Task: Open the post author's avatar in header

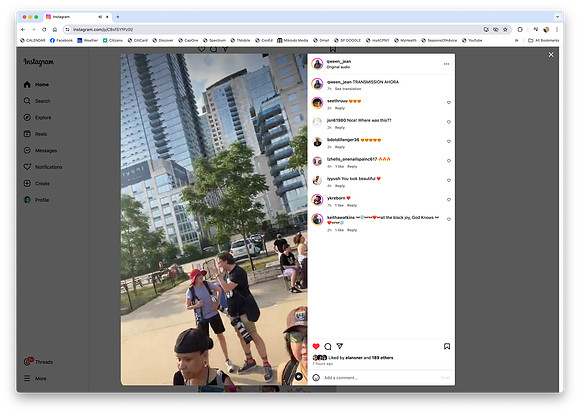Action: coord(317,64)
